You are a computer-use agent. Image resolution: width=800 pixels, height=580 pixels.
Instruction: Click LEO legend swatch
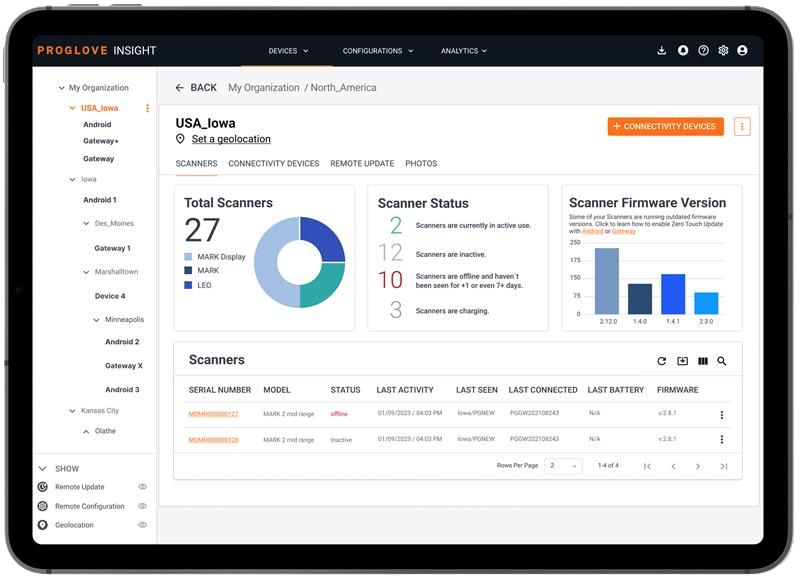[x=188, y=285]
